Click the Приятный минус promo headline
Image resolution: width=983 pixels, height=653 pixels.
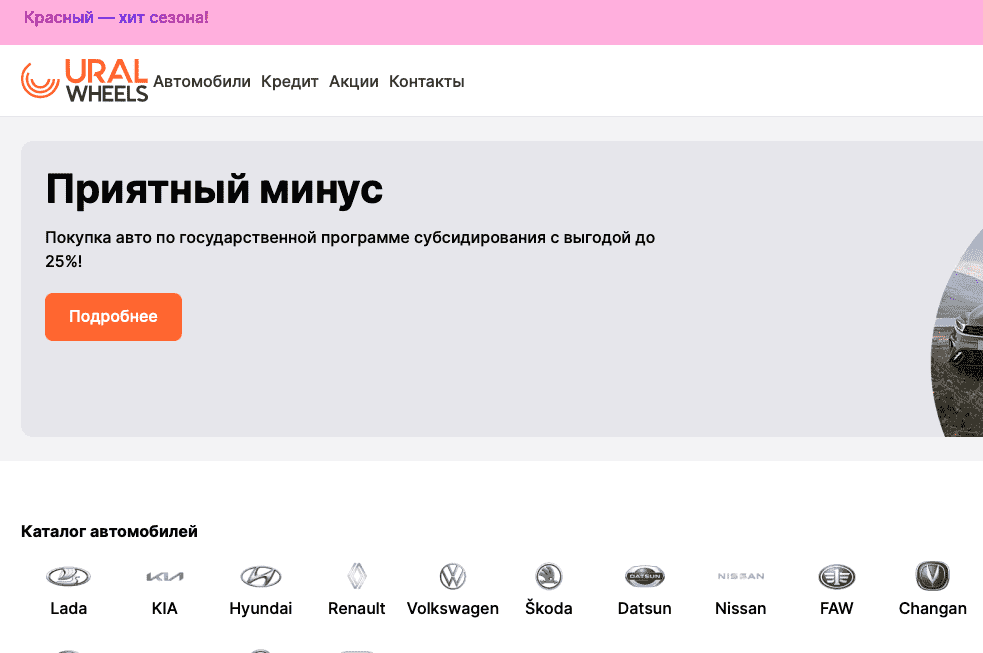213,189
